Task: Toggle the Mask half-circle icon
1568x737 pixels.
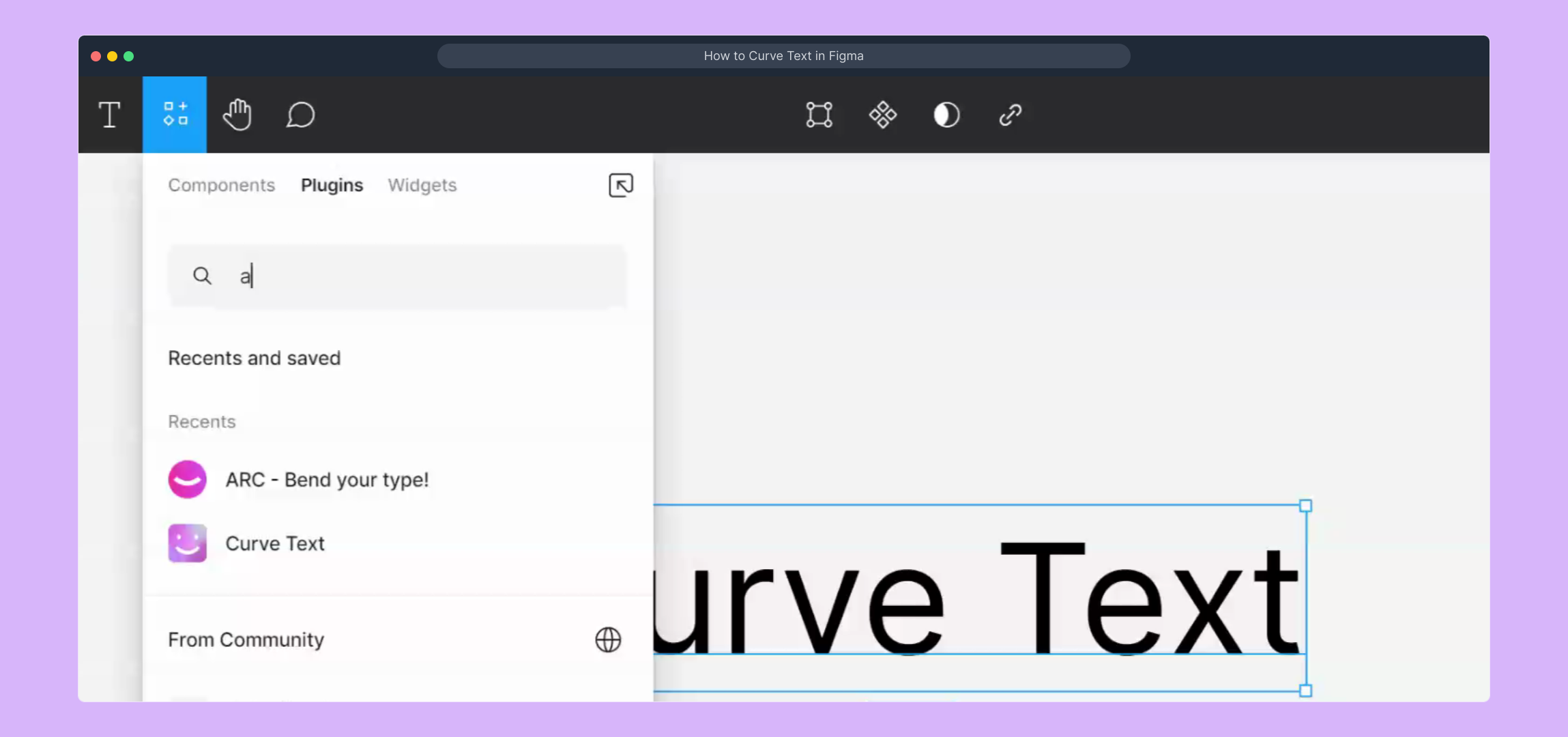Action: [946, 115]
